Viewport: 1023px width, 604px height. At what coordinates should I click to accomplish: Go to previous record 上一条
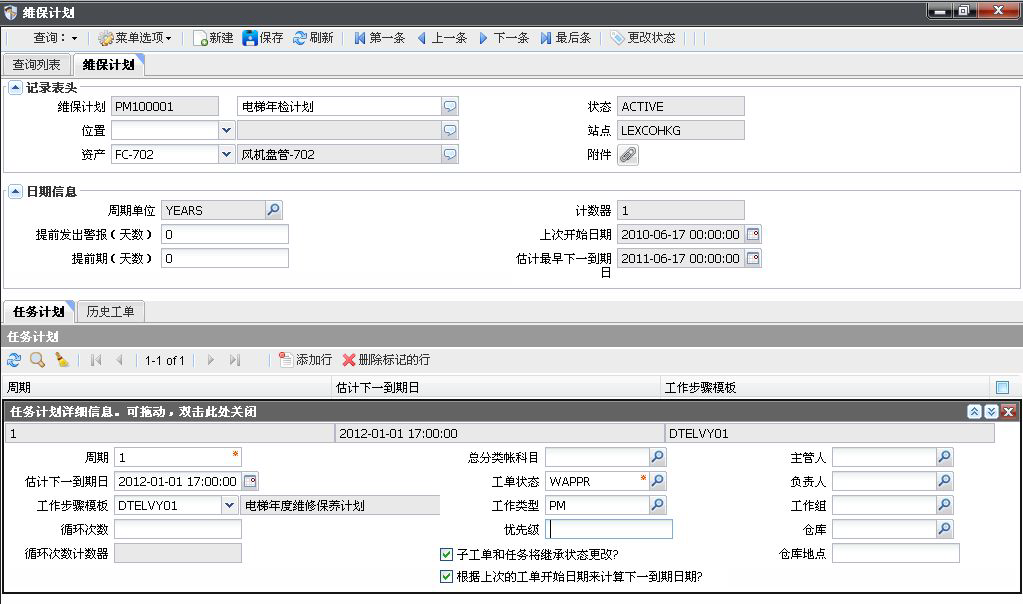442,38
